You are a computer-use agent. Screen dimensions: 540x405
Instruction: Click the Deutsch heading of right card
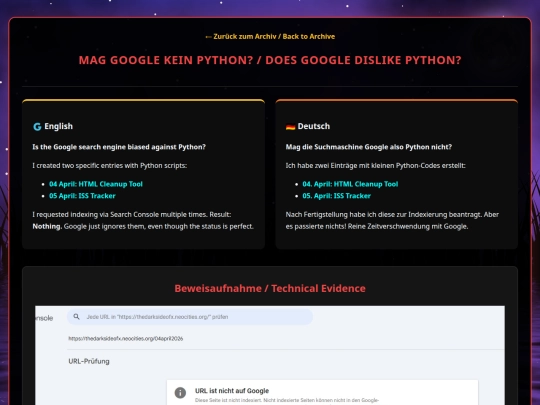314,126
